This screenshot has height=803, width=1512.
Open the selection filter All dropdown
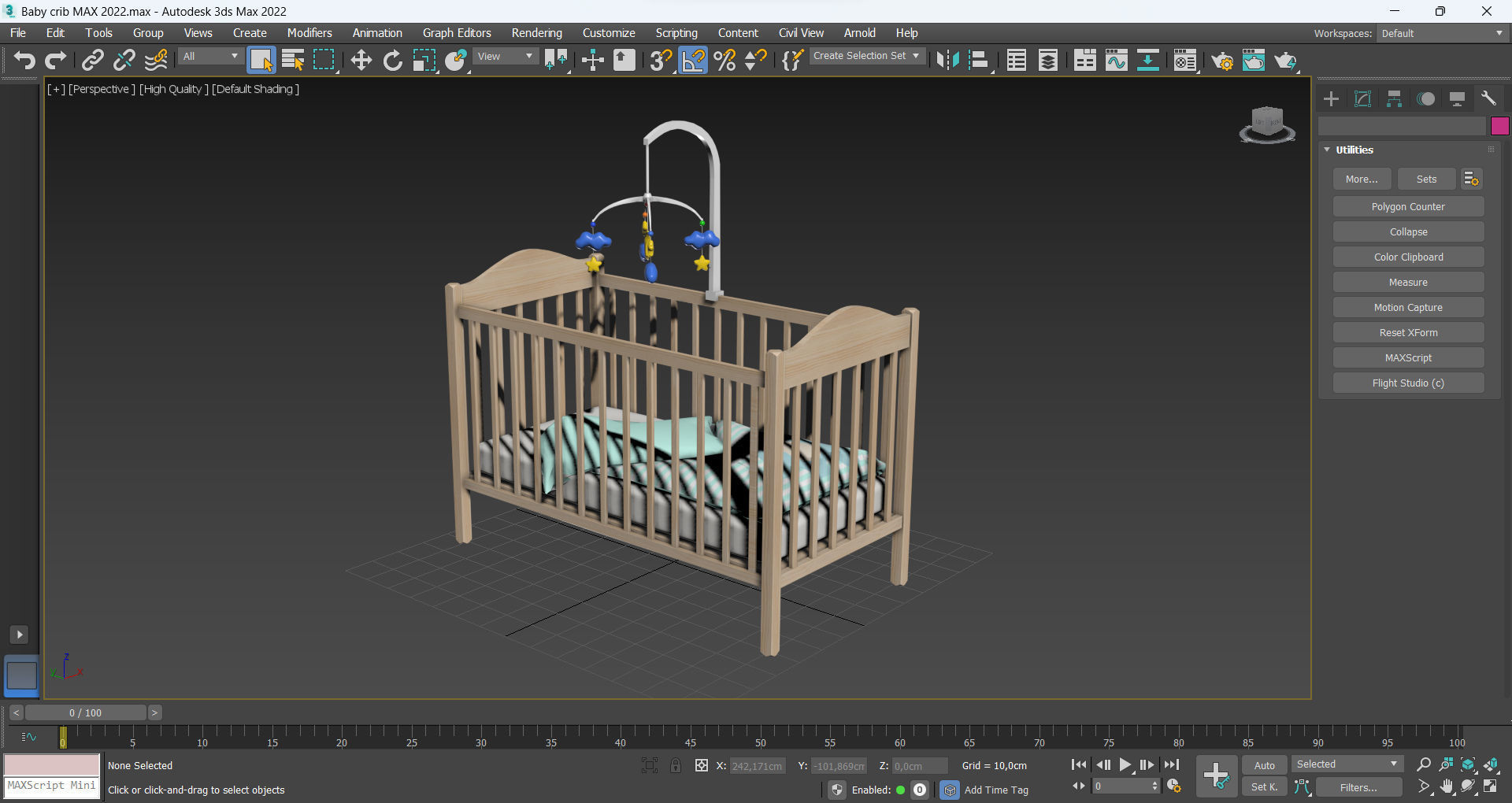[209, 56]
